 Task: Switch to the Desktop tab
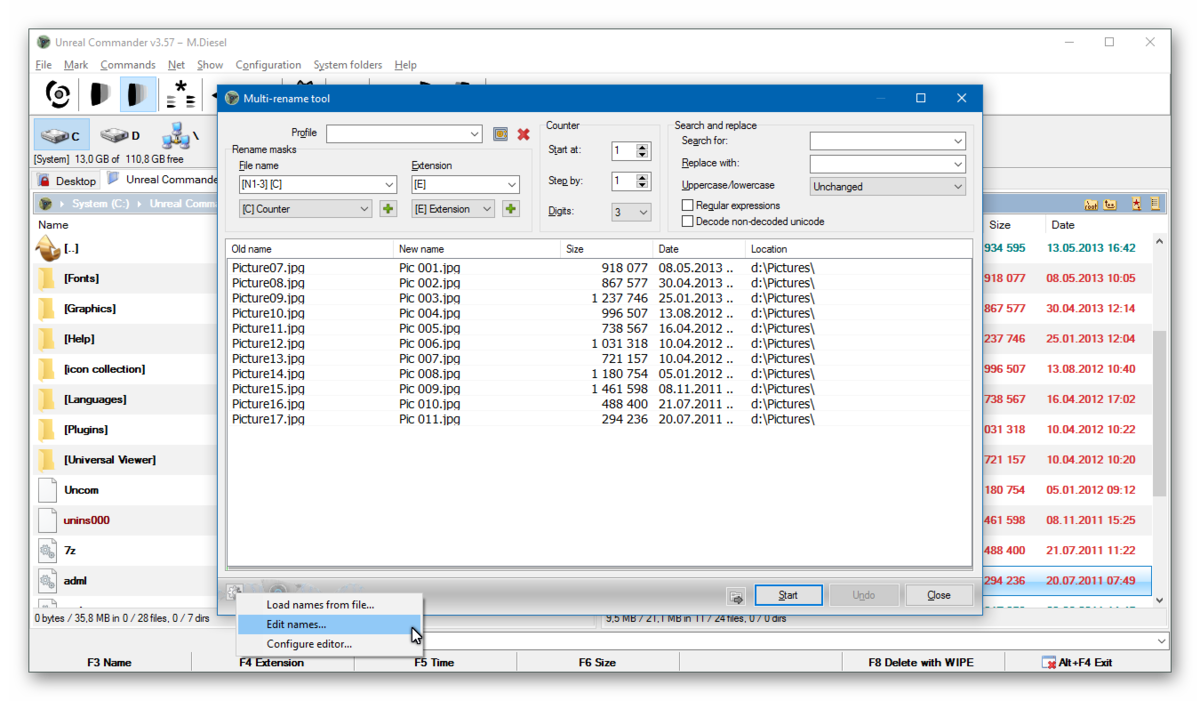tap(67, 181)
